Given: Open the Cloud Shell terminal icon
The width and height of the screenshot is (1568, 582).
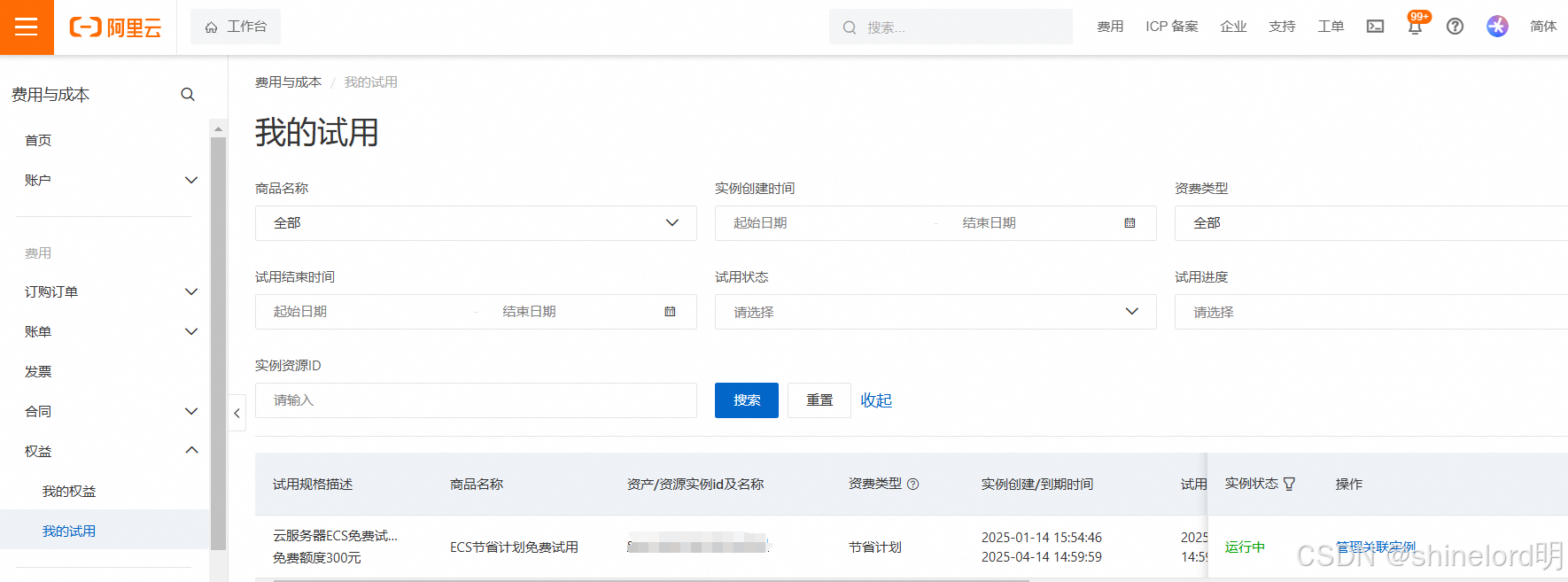Looking at the screenshot, I should (x=1375, y=27).
